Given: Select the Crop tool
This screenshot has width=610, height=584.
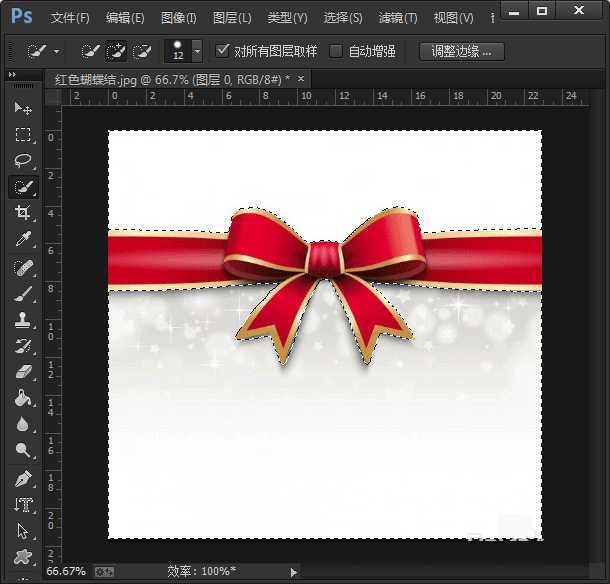Looking at the screenshot, I should point(23,213).
